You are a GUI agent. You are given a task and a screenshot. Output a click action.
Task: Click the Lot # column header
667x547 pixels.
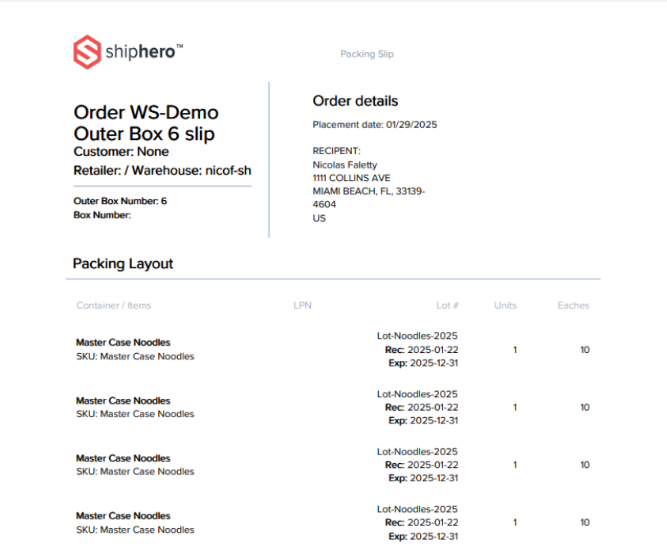click(x=447, y=306)
